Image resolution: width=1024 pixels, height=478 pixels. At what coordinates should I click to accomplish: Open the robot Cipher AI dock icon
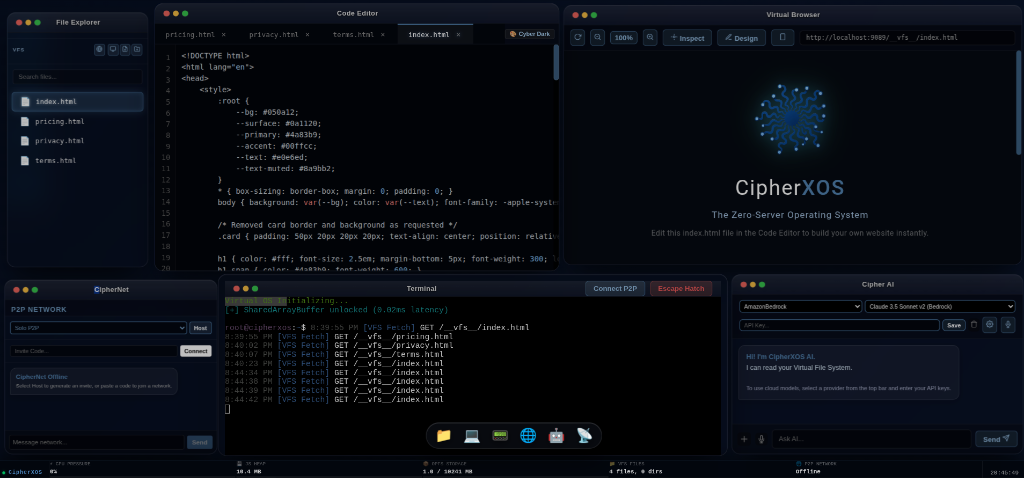click(x=556, y=436)
